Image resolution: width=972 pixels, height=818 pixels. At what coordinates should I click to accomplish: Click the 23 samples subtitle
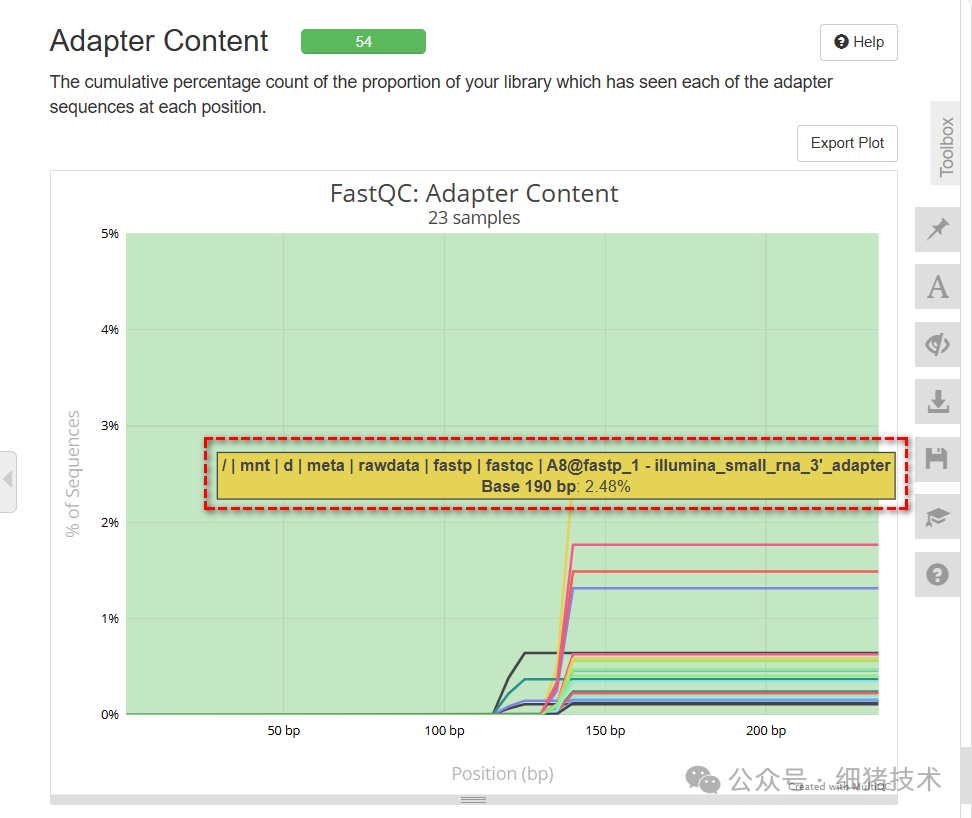pos(474,217)
